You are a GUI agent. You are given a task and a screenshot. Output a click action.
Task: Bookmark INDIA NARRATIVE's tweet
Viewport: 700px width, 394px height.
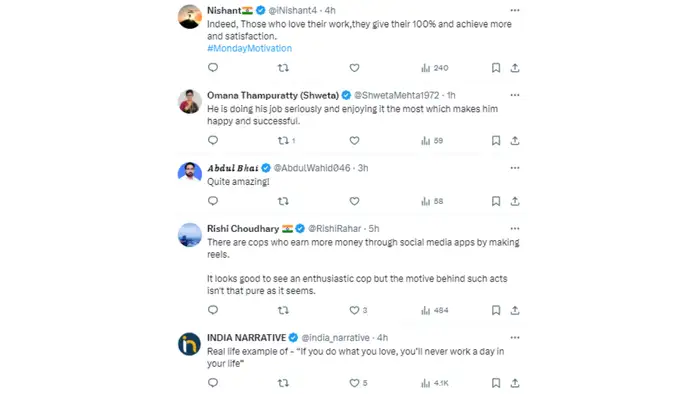pyautogui.click(x=496, y=383)
